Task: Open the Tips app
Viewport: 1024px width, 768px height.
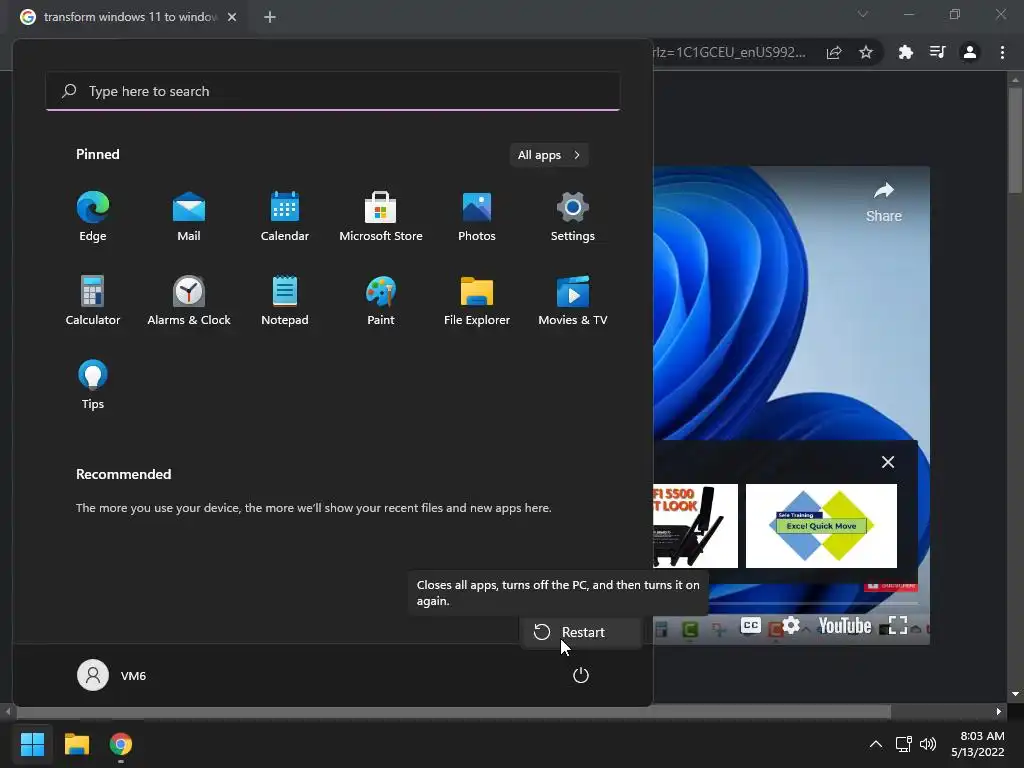Action: click(93, 385)
